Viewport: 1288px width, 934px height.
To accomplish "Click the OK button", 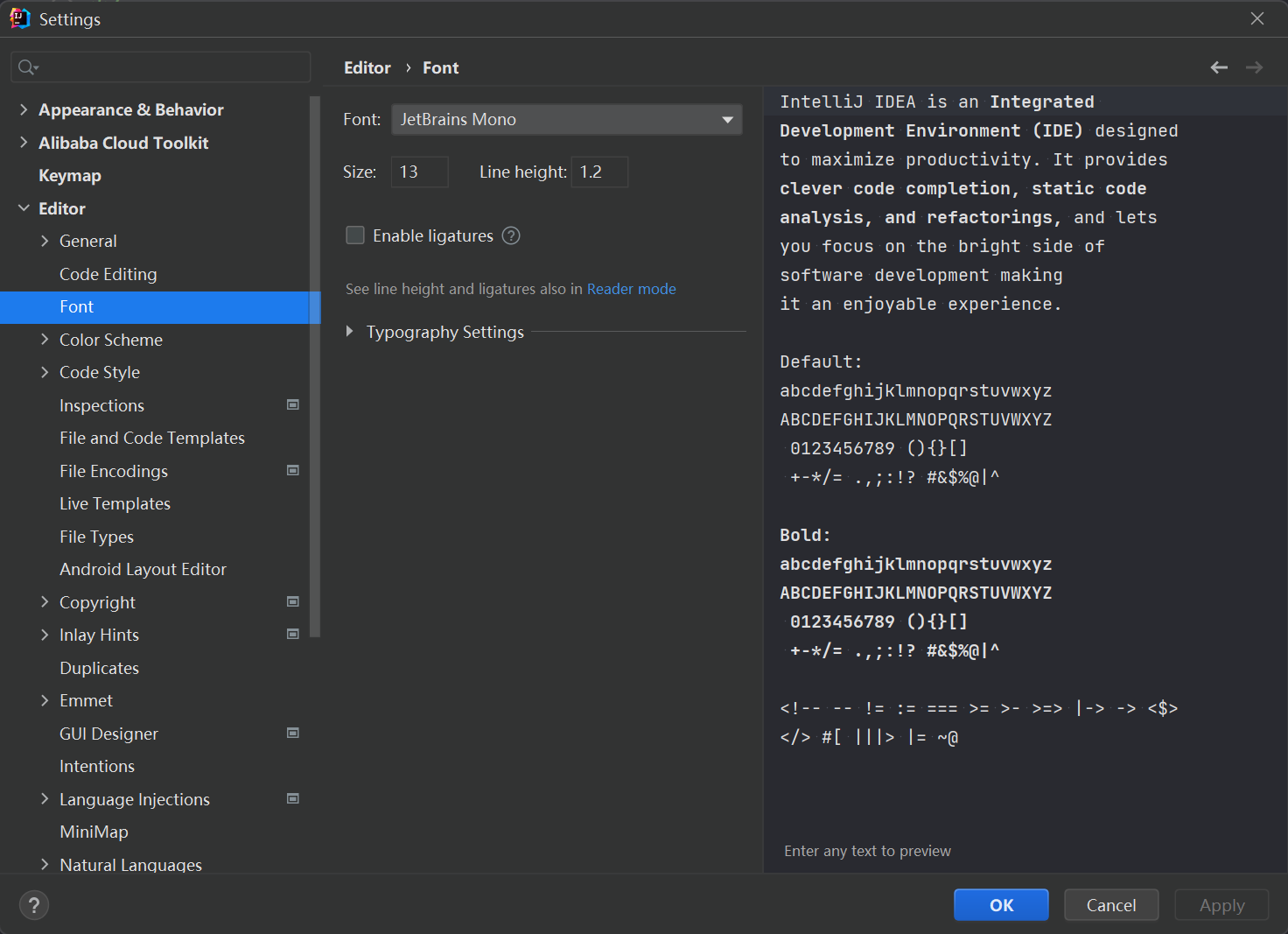I will point(1001,905).
